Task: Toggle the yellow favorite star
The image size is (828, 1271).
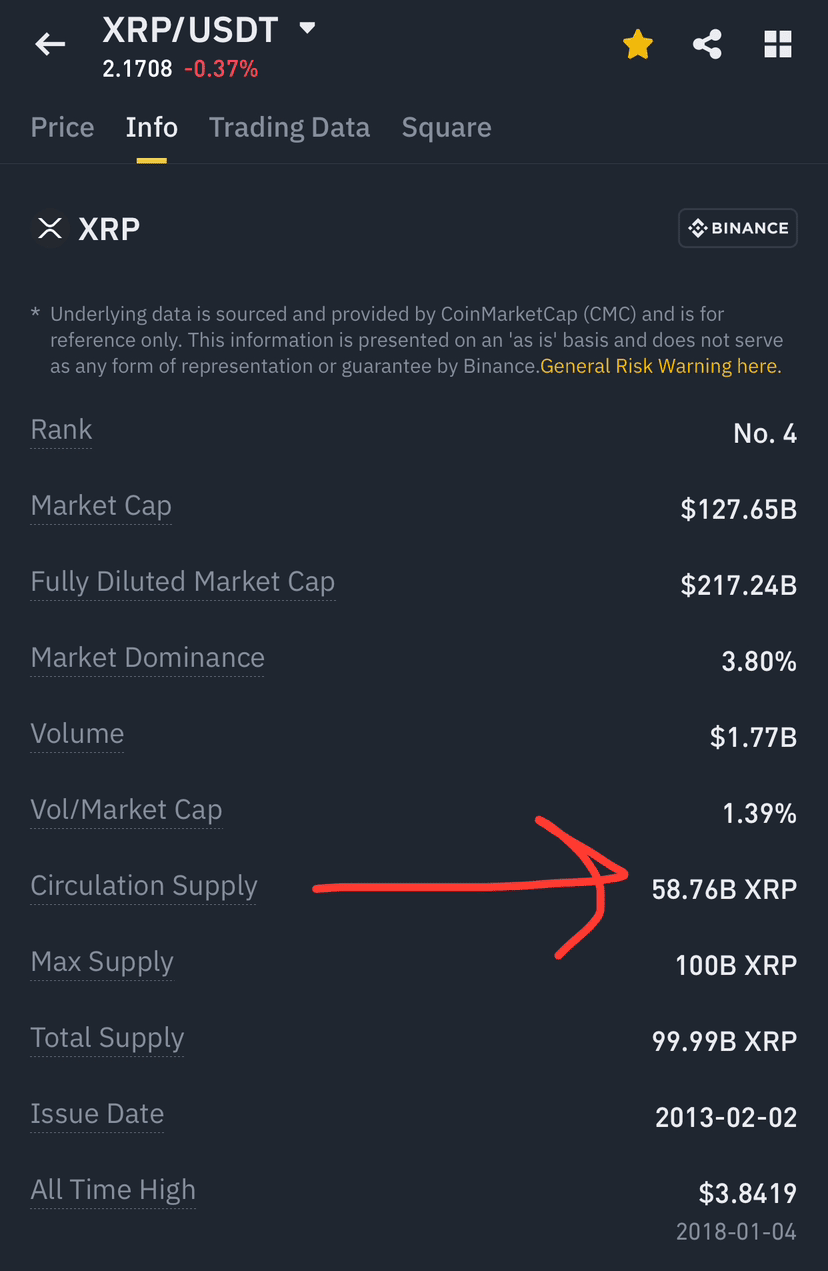Action: 638,44
